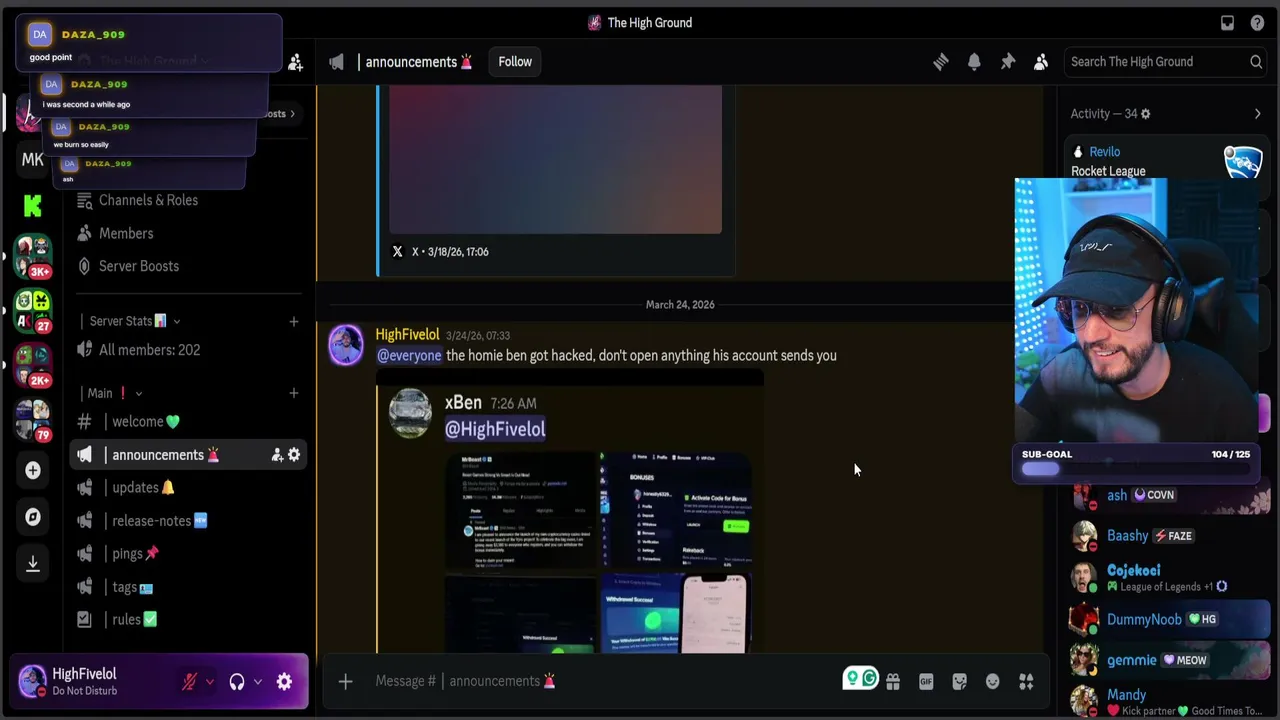This screenshot has width=1280, height=720.
Task: Open notification settings bell icon
Action: [x=974, y=62]
